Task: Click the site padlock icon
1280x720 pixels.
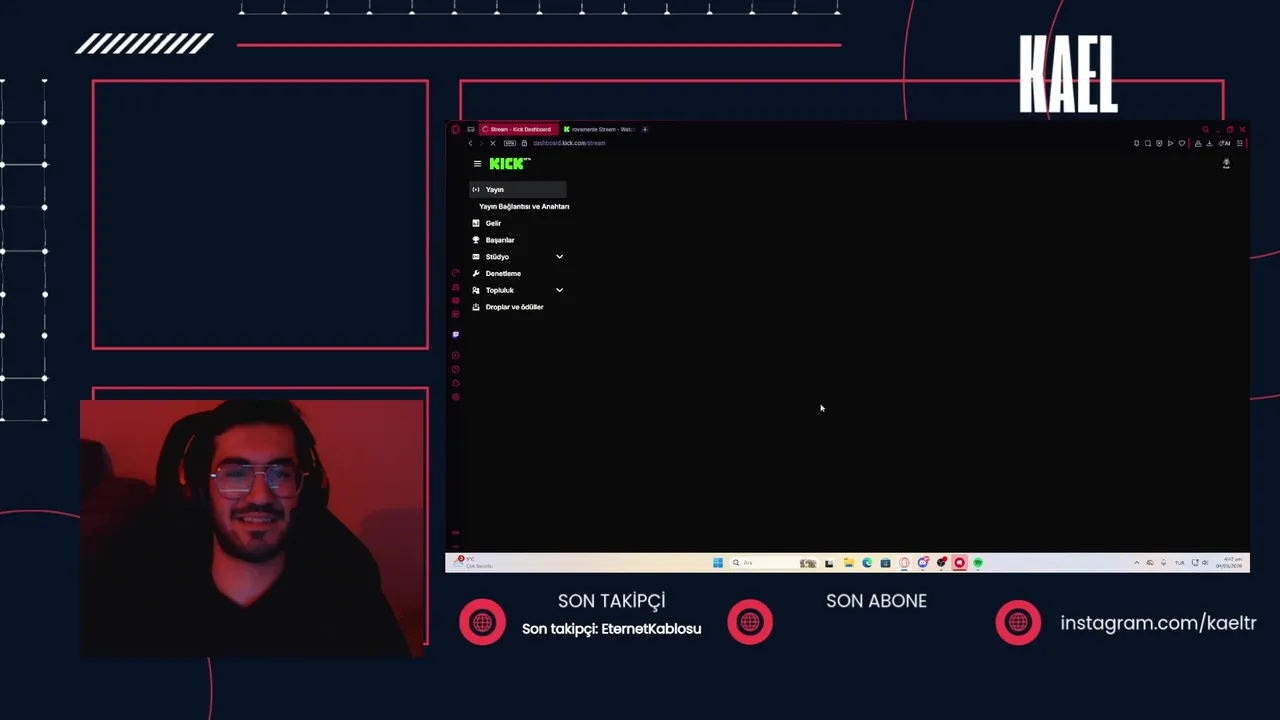Action: (524, 143)
